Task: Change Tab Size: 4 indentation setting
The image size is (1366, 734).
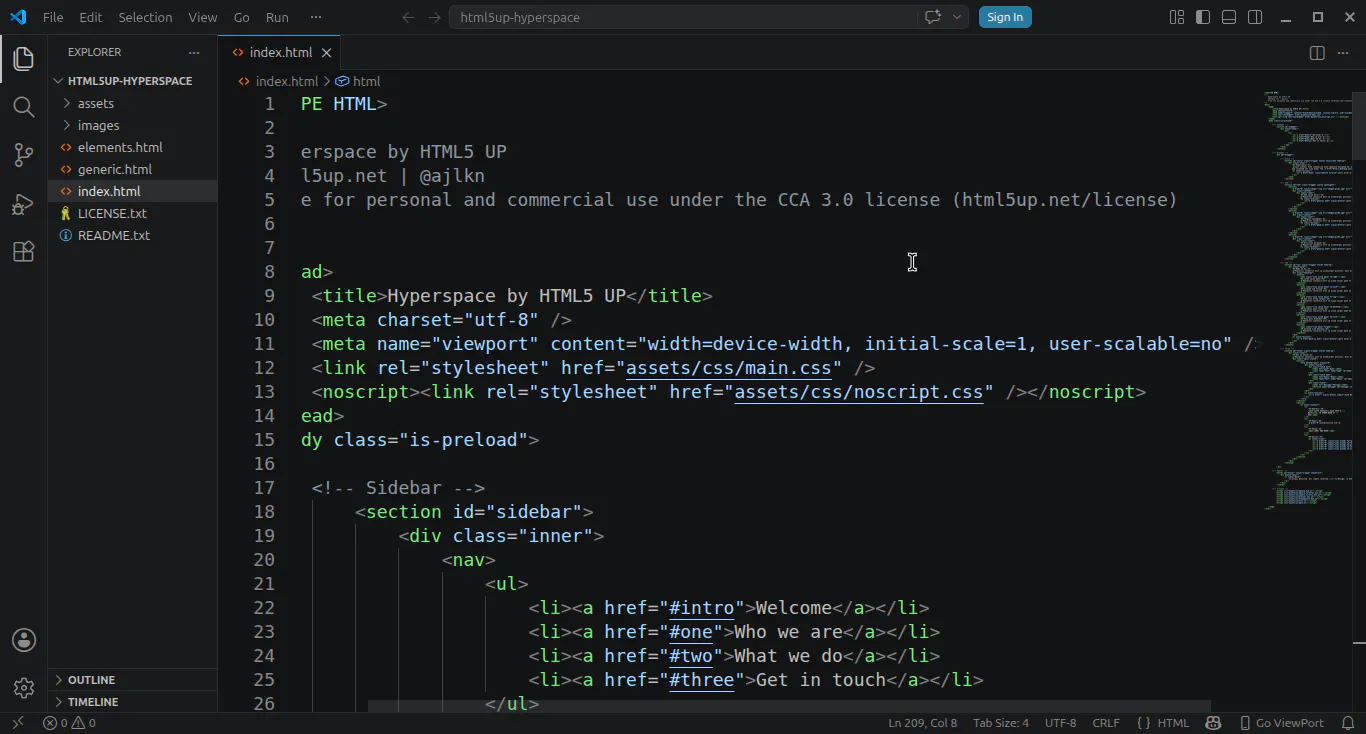Action: pos(1001,723)
